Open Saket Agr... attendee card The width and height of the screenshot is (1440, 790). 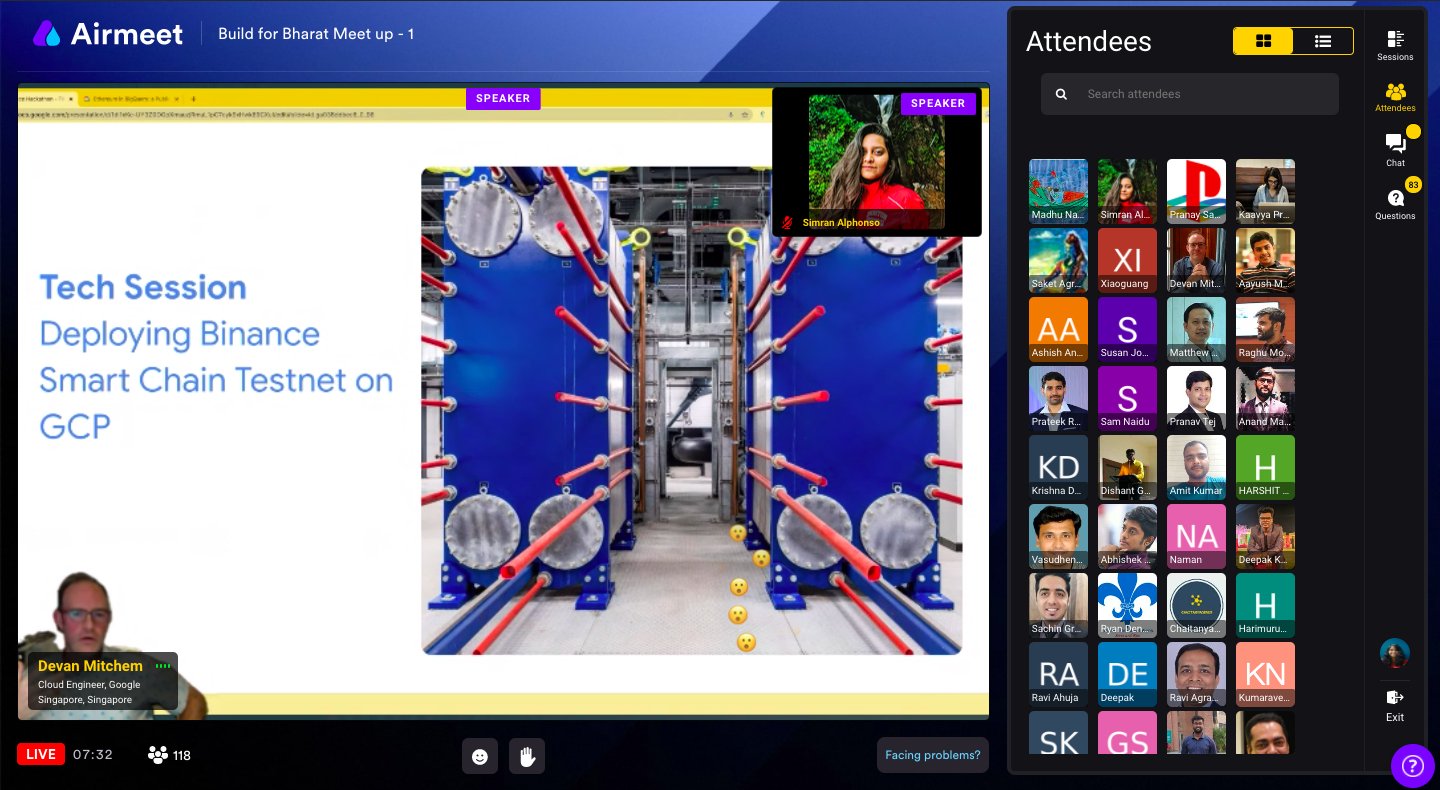pos(1058,260)
